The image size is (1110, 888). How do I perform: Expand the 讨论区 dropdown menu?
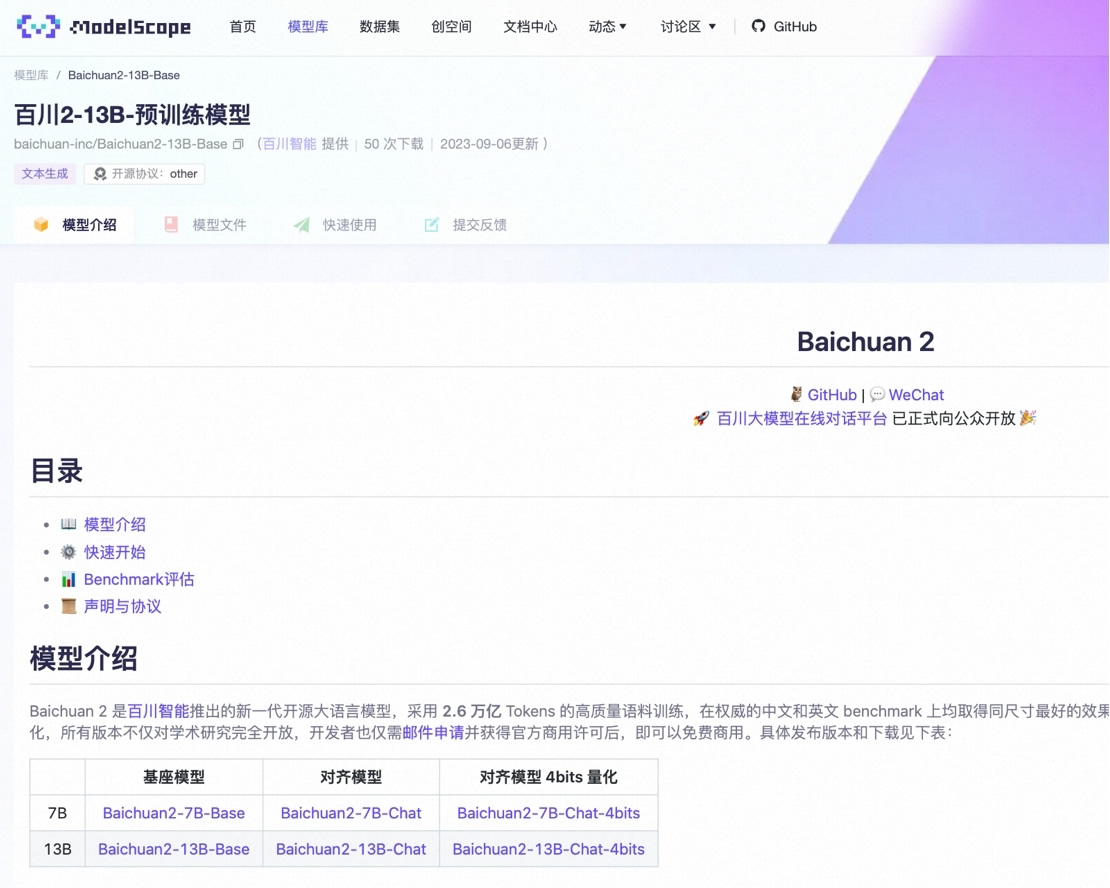tap(688, 26)
